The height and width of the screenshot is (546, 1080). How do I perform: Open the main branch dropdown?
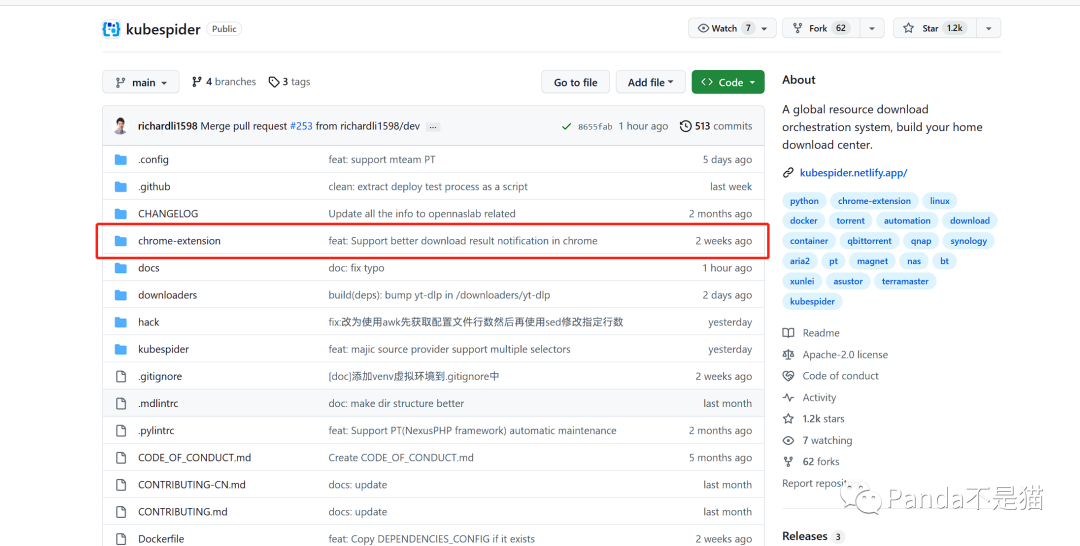[x=141, y=82]
